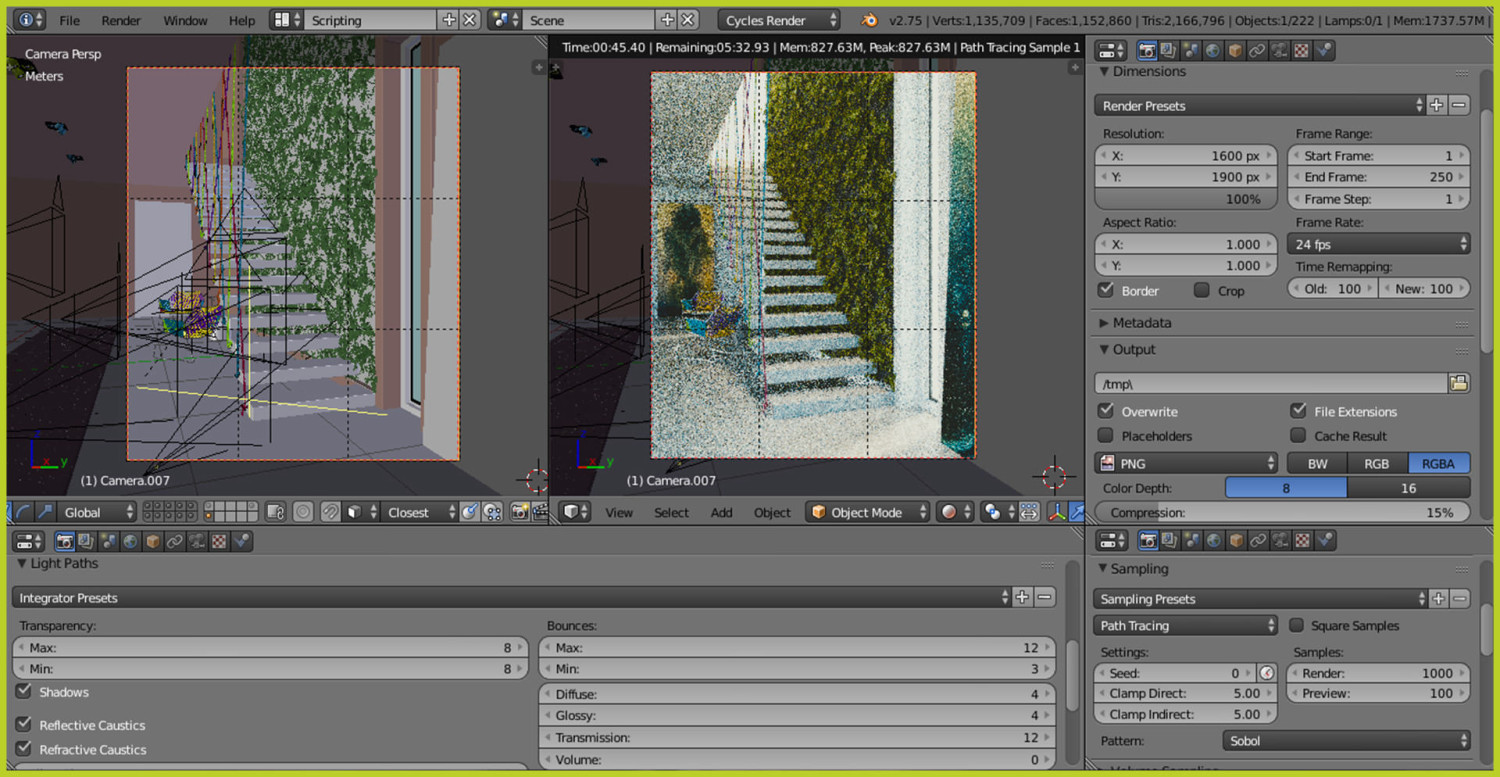Toggle proportional editing in the viewport header

(303, 512)
